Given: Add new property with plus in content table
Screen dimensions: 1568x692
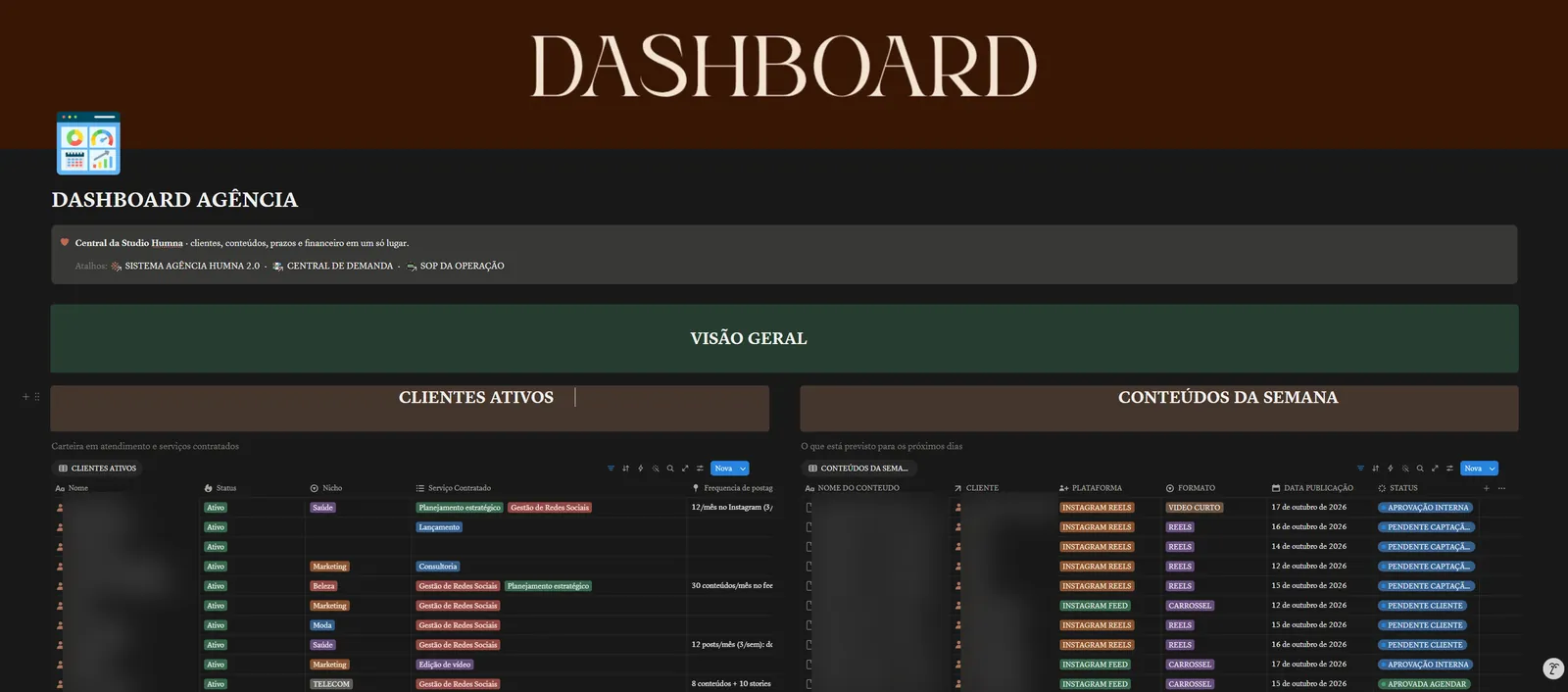Looking at the screenshot, I should tap(1486, 488).
